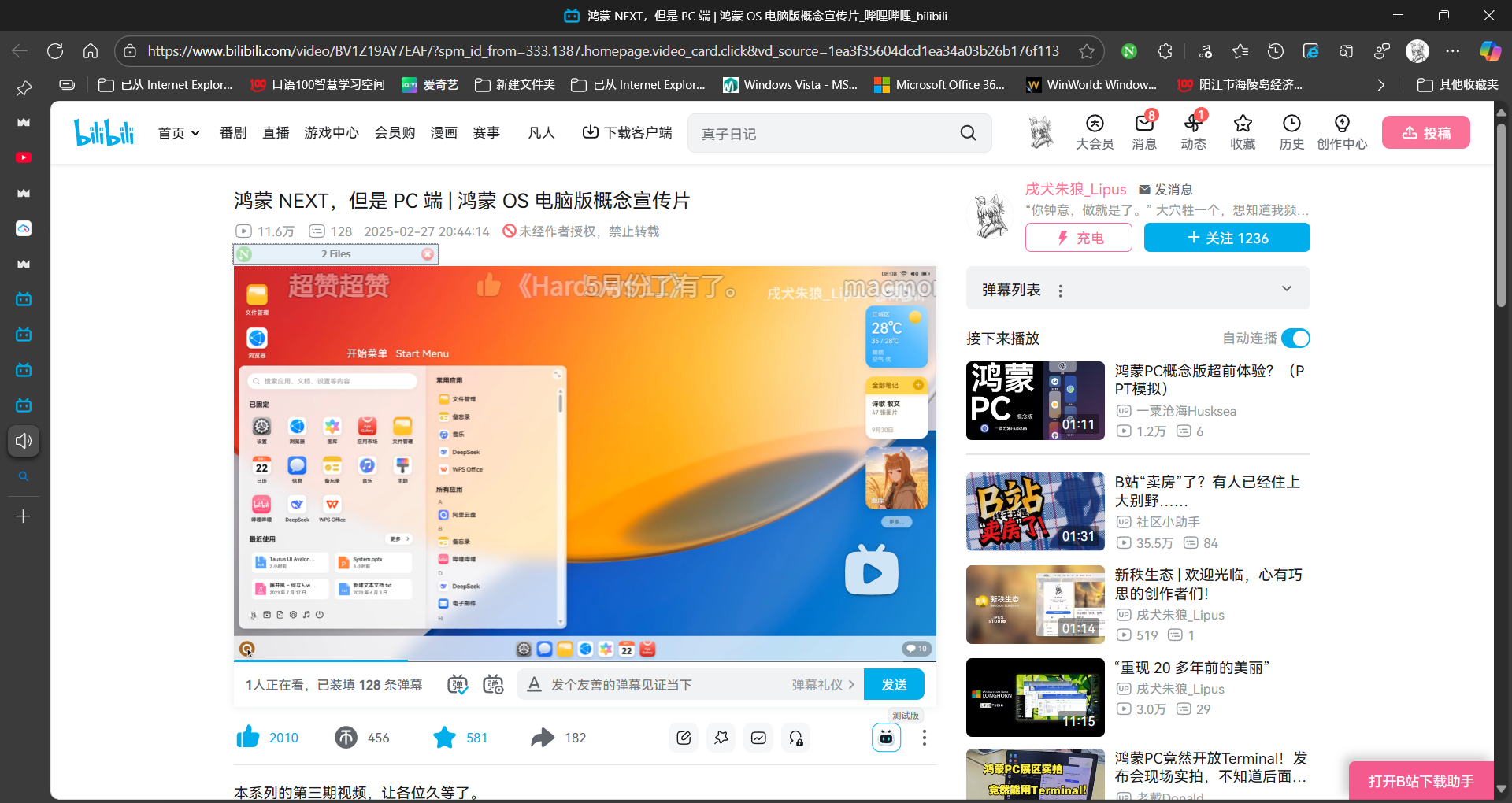Click the 投稿 upload button
Image resolution: width=1512 pixels, height=803 pixels.
[1426, 132]
